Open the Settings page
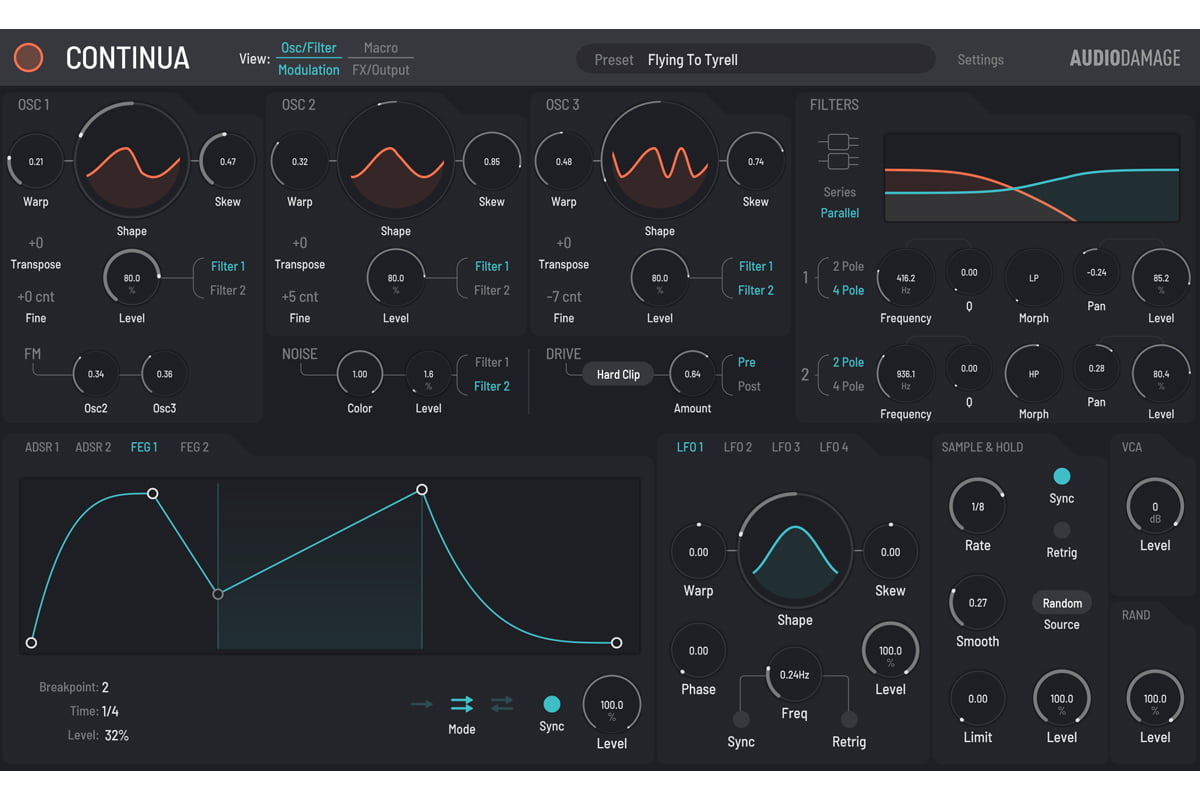 click(980, 59)
